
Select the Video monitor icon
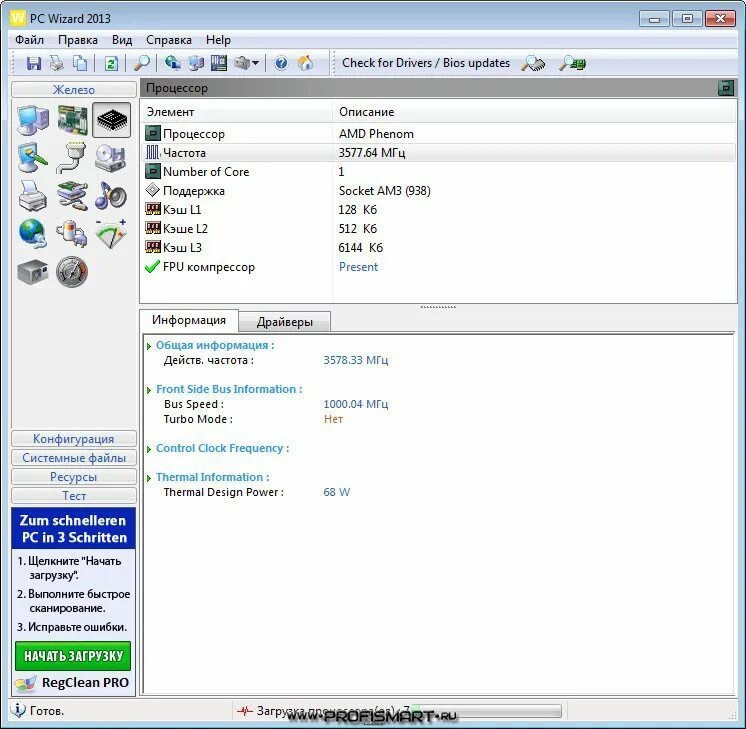point(32,158)
